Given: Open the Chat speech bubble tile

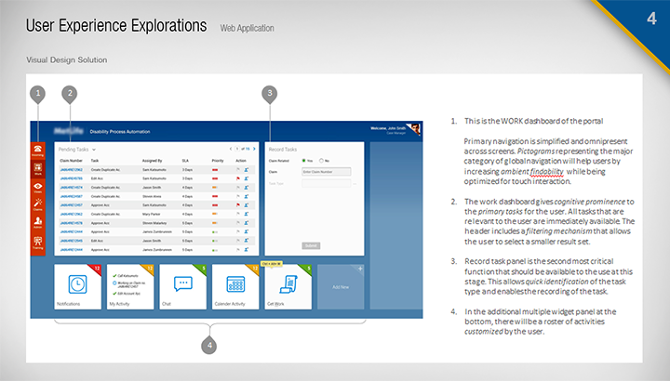Looking at the screenshot, I should pyautogui.click(x=183, y=284).
